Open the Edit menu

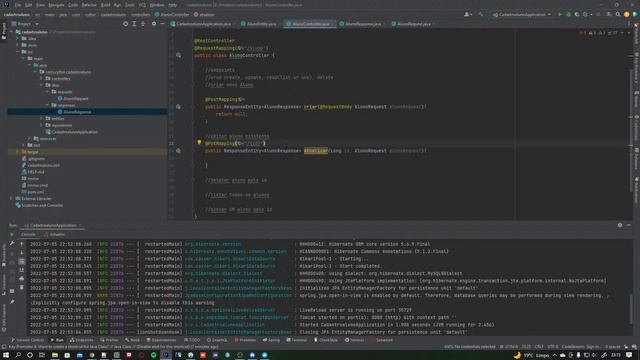(29, 5)
